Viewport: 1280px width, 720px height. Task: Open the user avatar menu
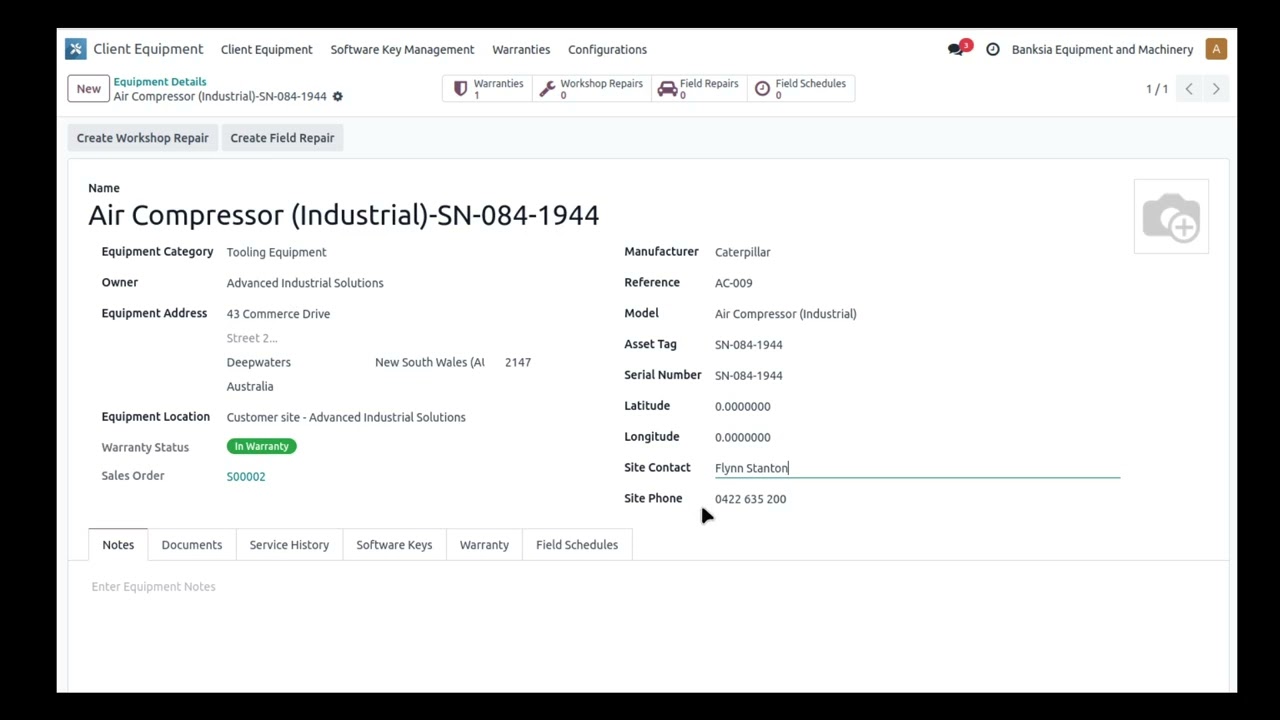point(1216,49)
